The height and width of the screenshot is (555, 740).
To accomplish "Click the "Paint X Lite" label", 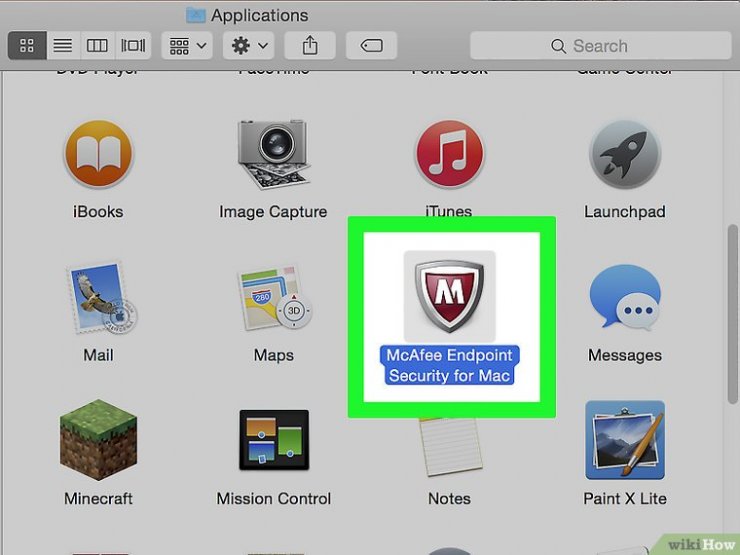I will [625, 498].
